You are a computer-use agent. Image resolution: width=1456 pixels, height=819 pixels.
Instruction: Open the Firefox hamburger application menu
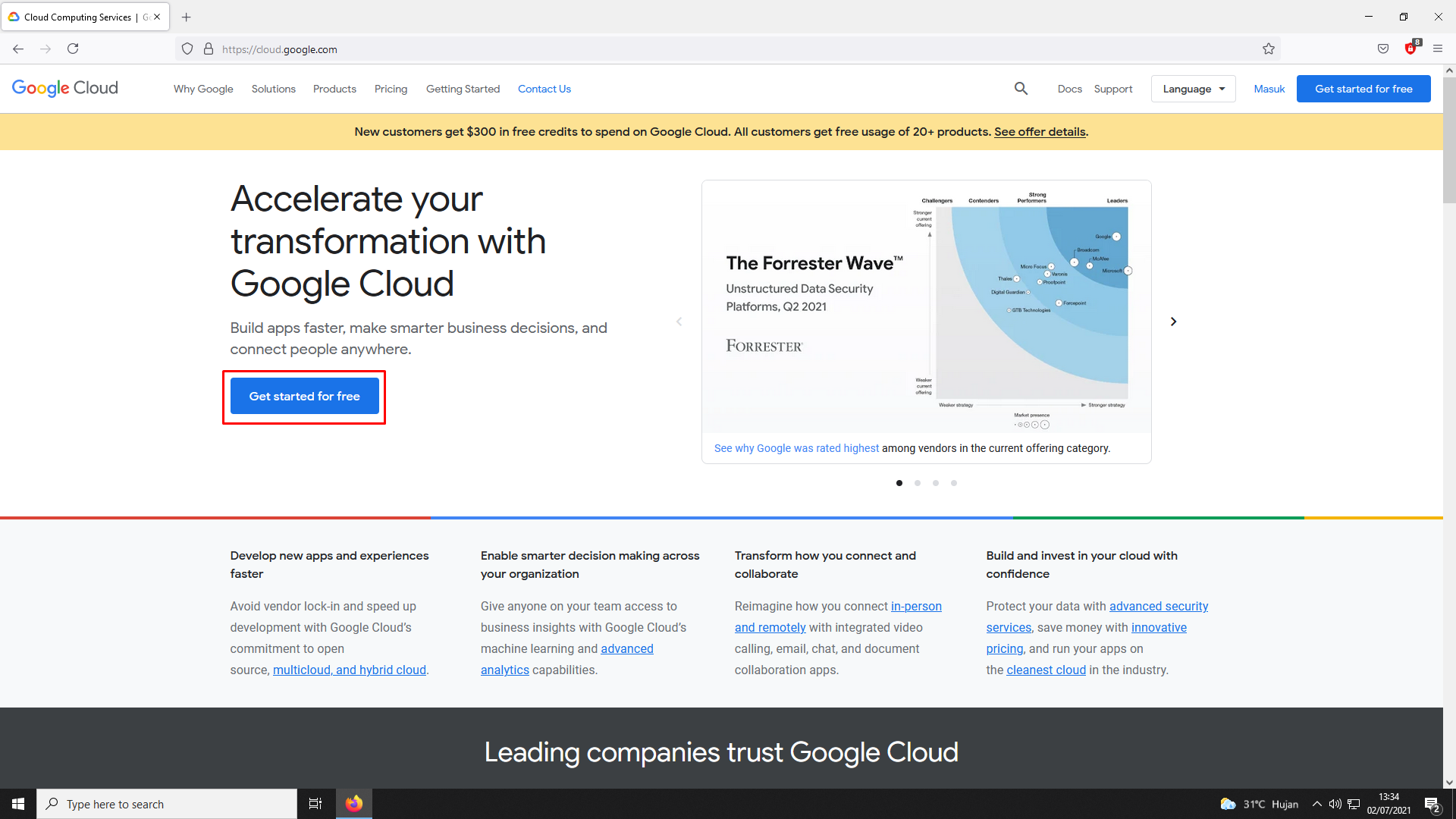1438,49
